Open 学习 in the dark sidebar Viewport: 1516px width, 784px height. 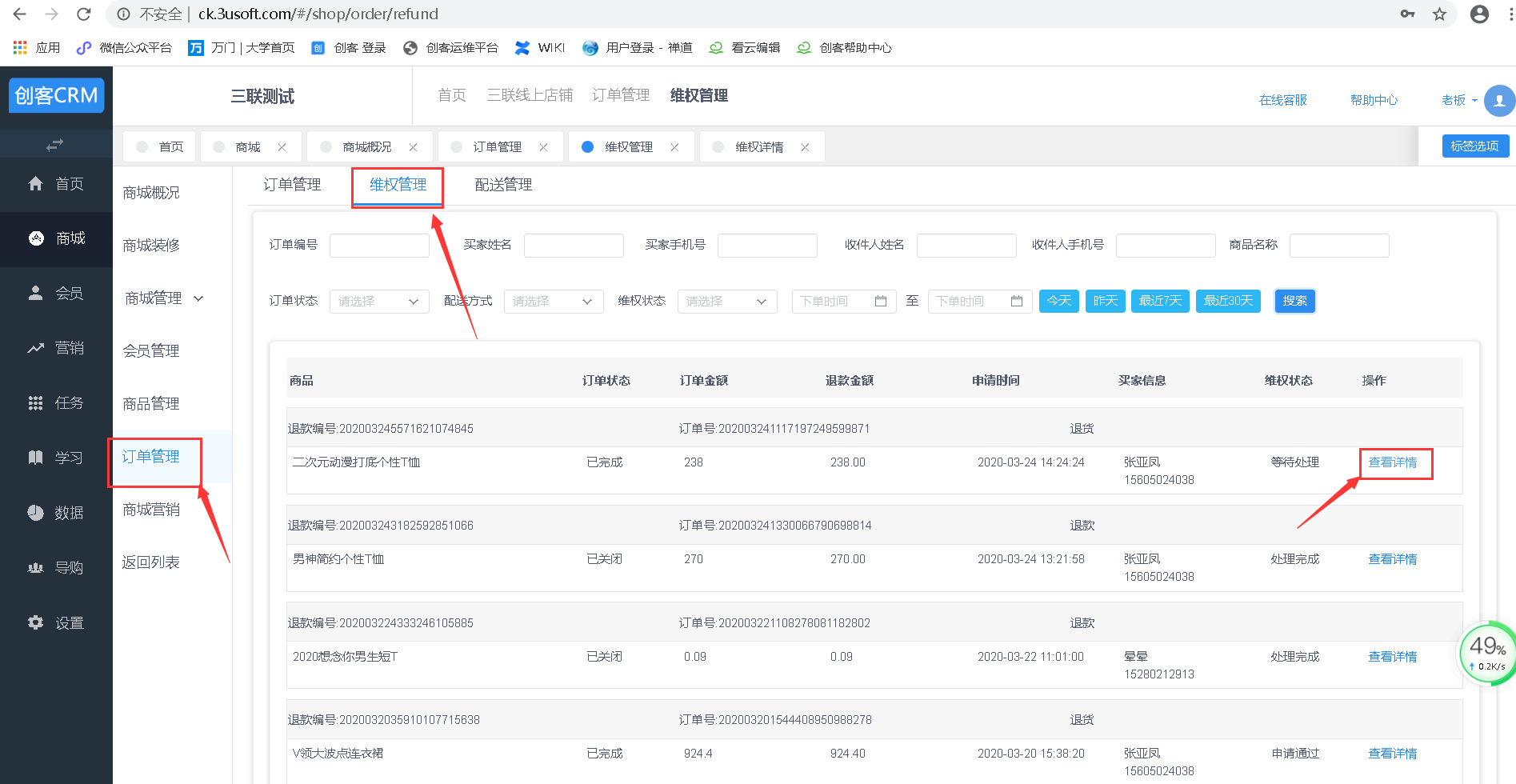[x=56, y=458]
